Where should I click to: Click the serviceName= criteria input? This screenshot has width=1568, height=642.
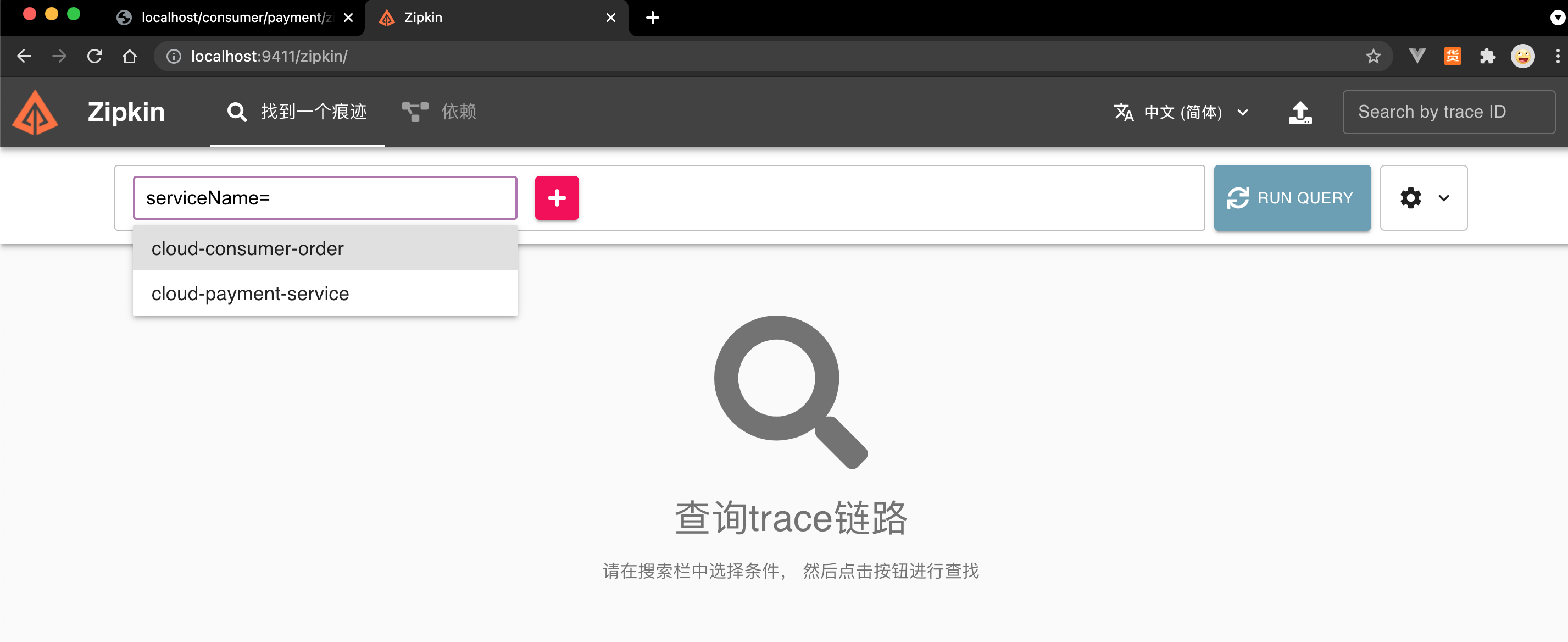tap(325, 198)
